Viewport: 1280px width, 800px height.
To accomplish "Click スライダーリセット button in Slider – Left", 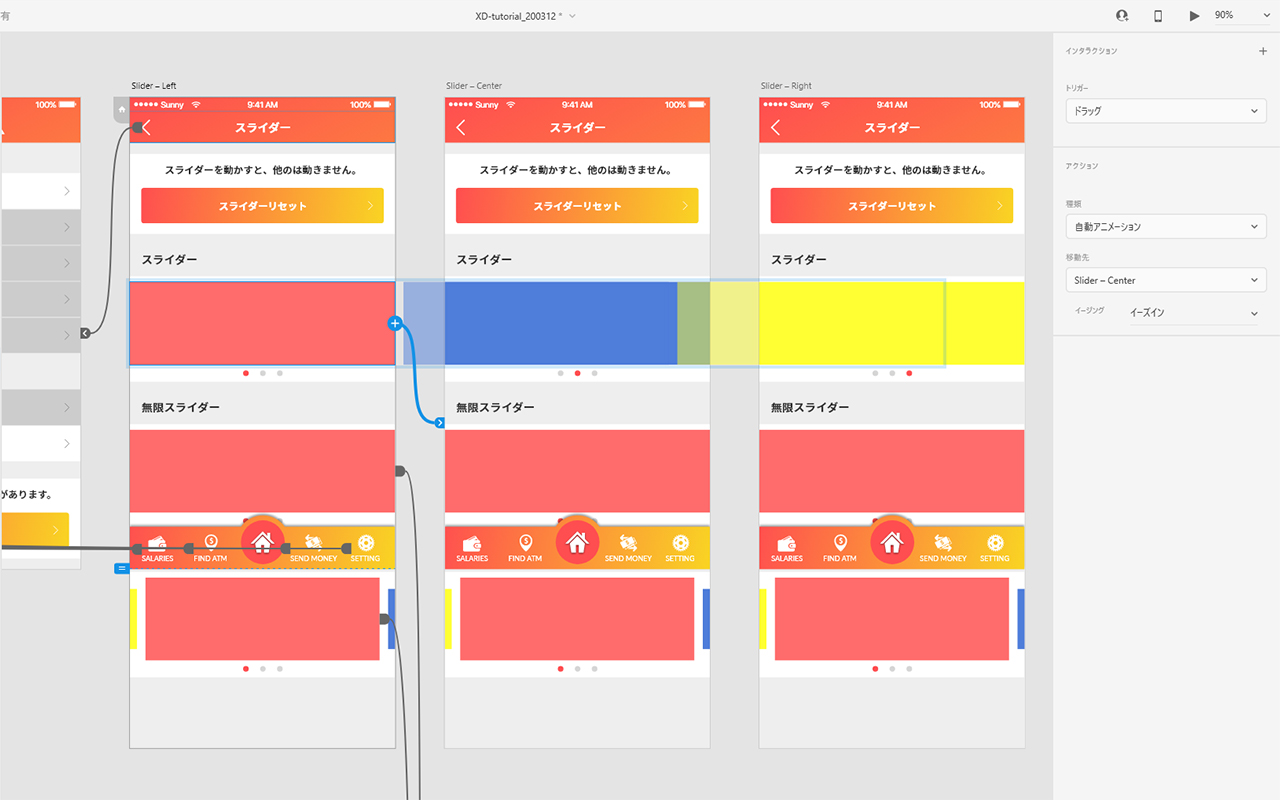I will point(262,206).
